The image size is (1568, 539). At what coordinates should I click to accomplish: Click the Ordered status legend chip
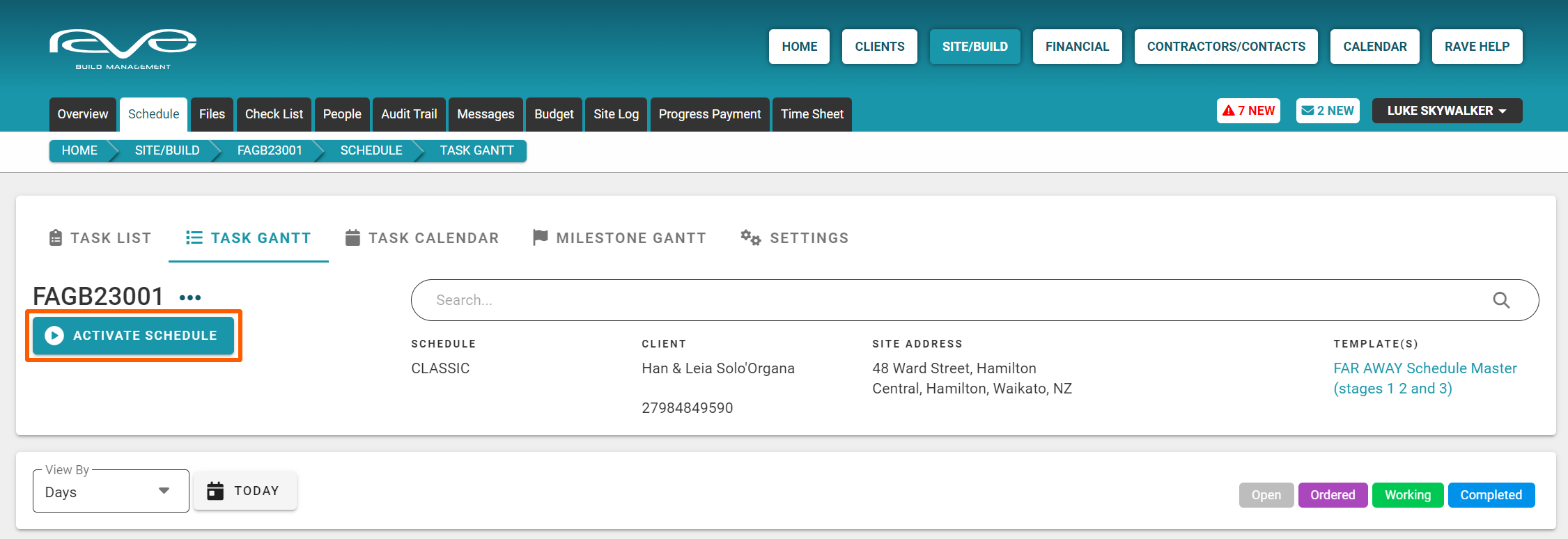[x=1333, y=495]
